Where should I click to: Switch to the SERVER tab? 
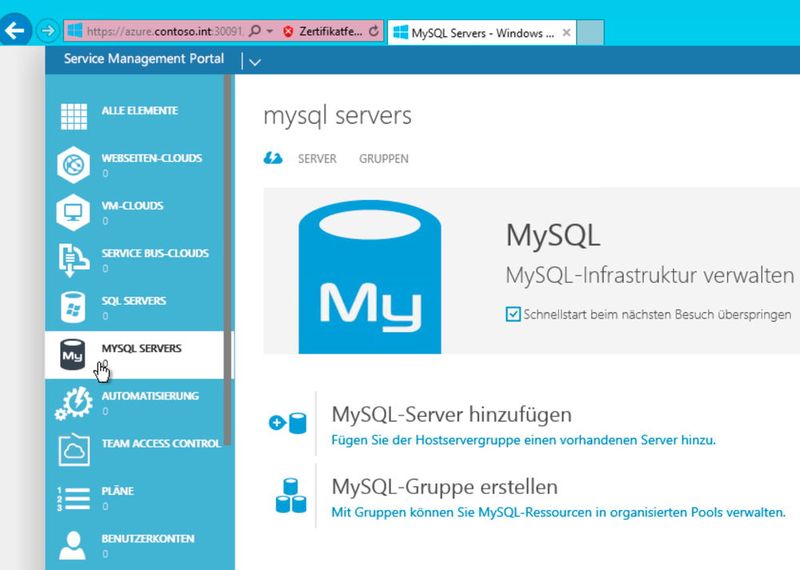coord(317,159)
